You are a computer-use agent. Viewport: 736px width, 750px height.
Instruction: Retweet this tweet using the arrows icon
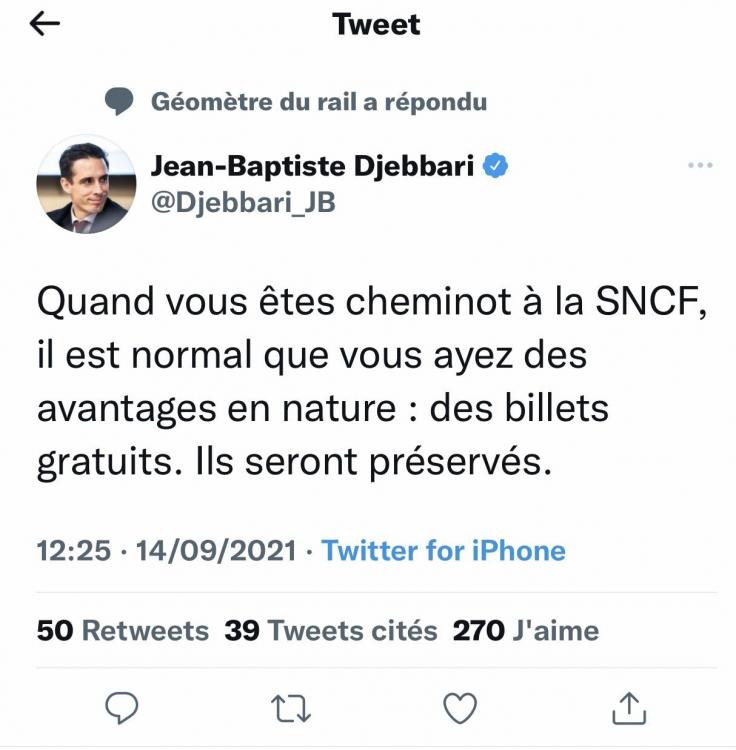click(x=290, y=709)
